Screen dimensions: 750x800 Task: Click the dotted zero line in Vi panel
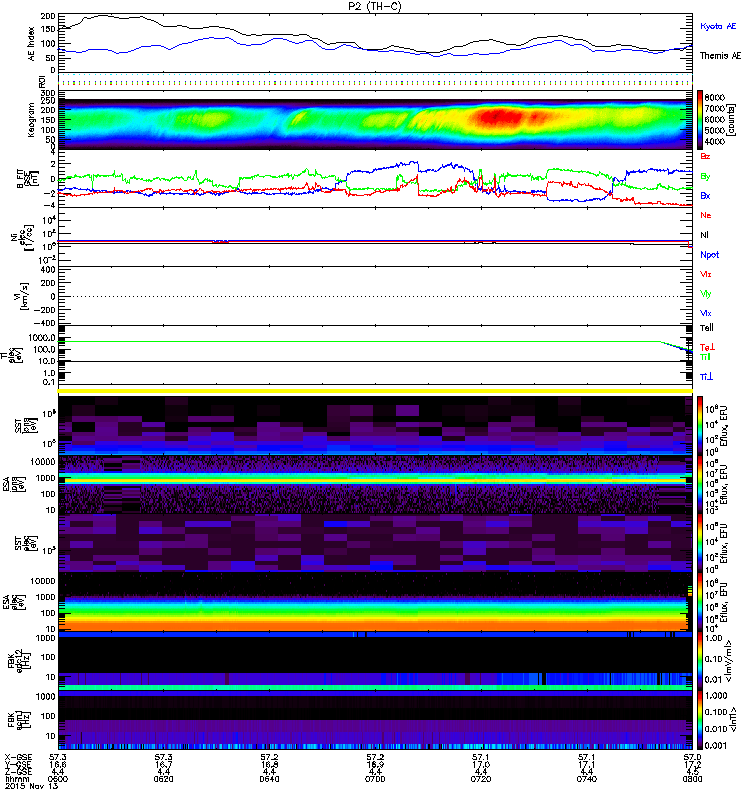point(375,296)
